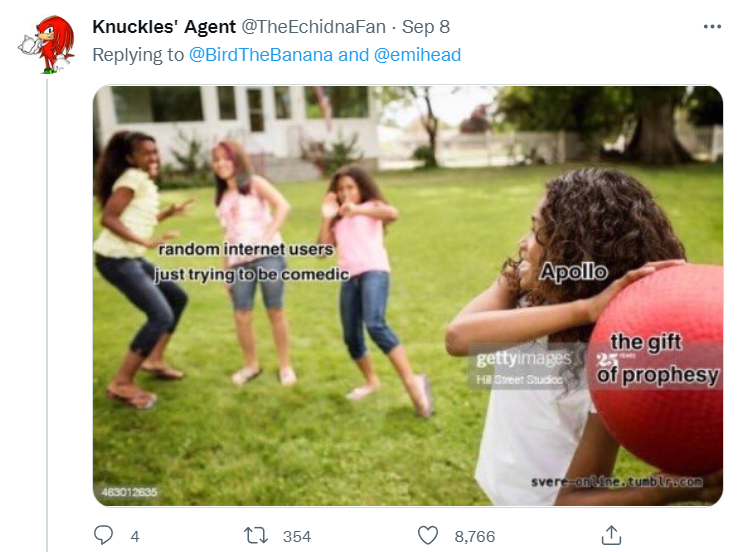Open the share upload icon
Viewport: 745px width, 552px height.
pyautogui.click(x=611, y=535)
